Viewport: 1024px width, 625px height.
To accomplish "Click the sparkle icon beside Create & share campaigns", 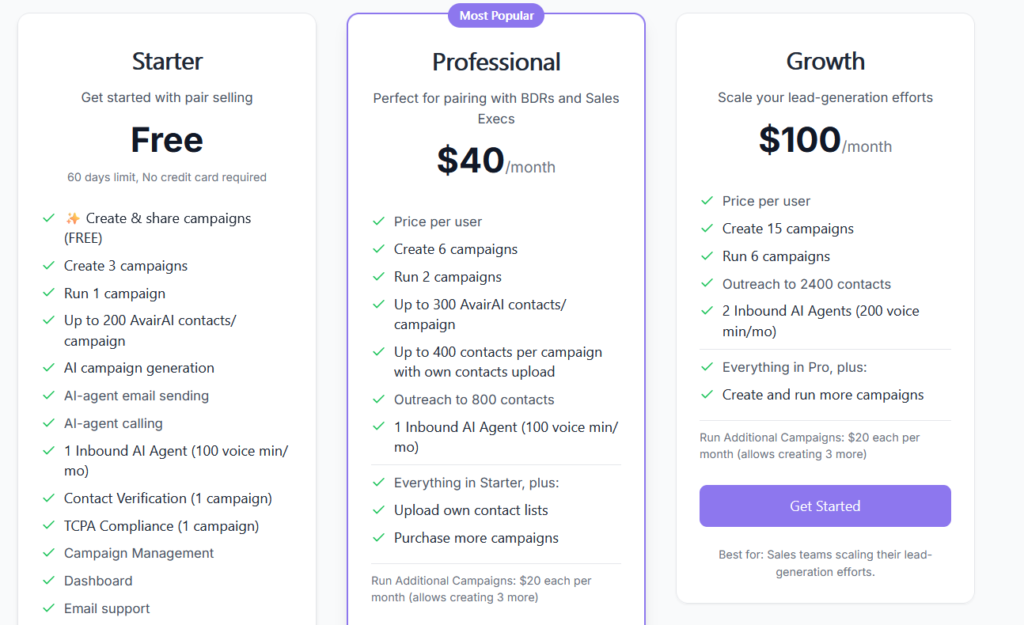I will tap(73, 218).
